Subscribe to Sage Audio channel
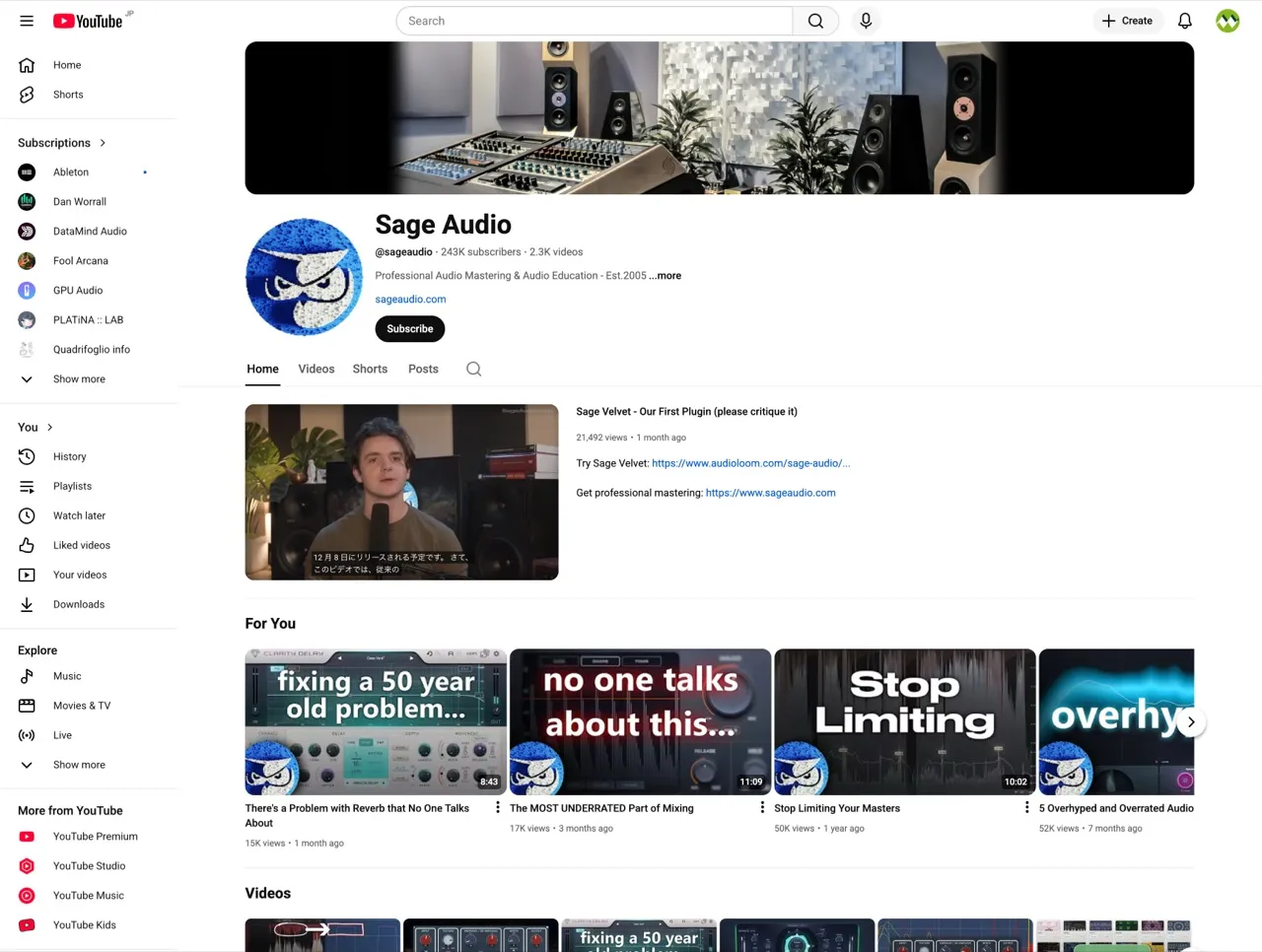Image resolution: width=1262 pixels, height=952 pixels. [x=409, y=328]
